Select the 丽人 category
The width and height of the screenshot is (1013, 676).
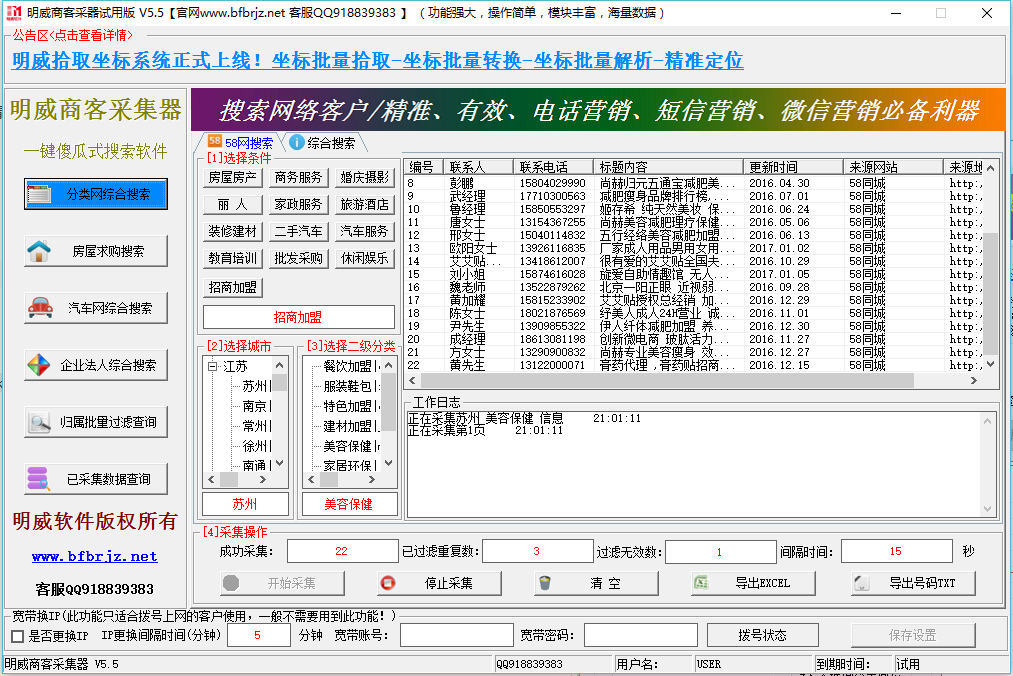click(233, 204)
